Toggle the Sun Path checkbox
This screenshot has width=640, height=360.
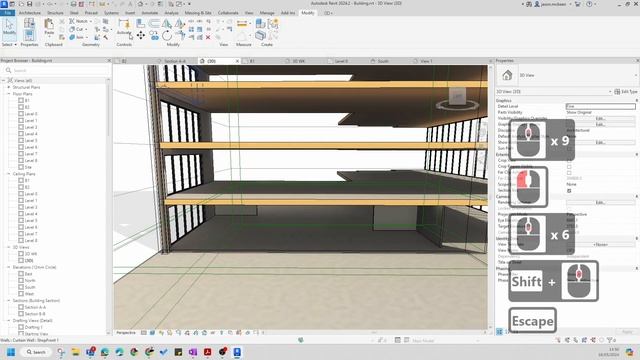point(569,148)
